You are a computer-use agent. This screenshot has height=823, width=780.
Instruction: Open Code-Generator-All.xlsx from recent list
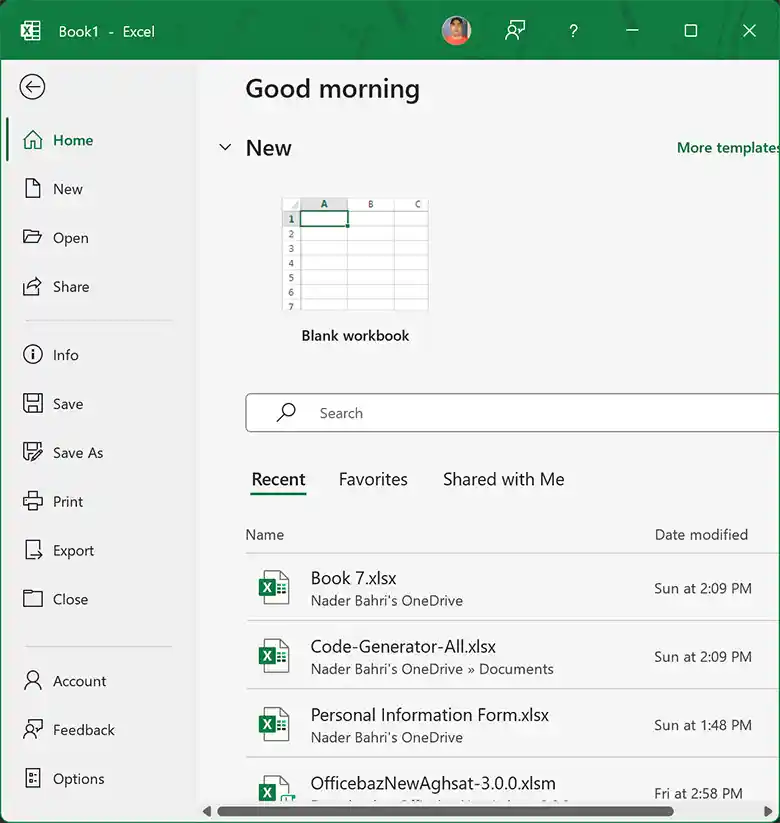(x=512, y=656)
